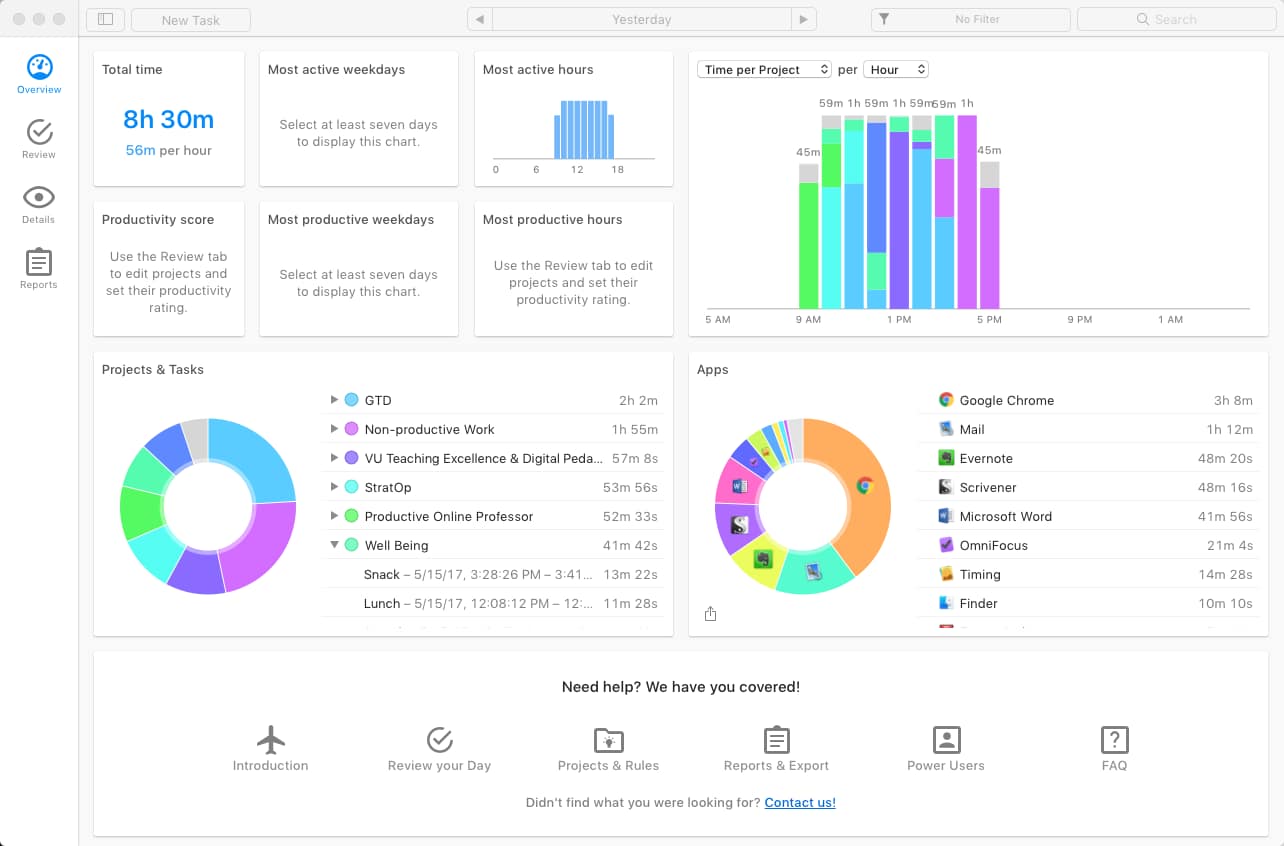Open the Hour interval dropdown
Image resolution: width=1284 pixels, height=846 pixels.
click(896, 70)
